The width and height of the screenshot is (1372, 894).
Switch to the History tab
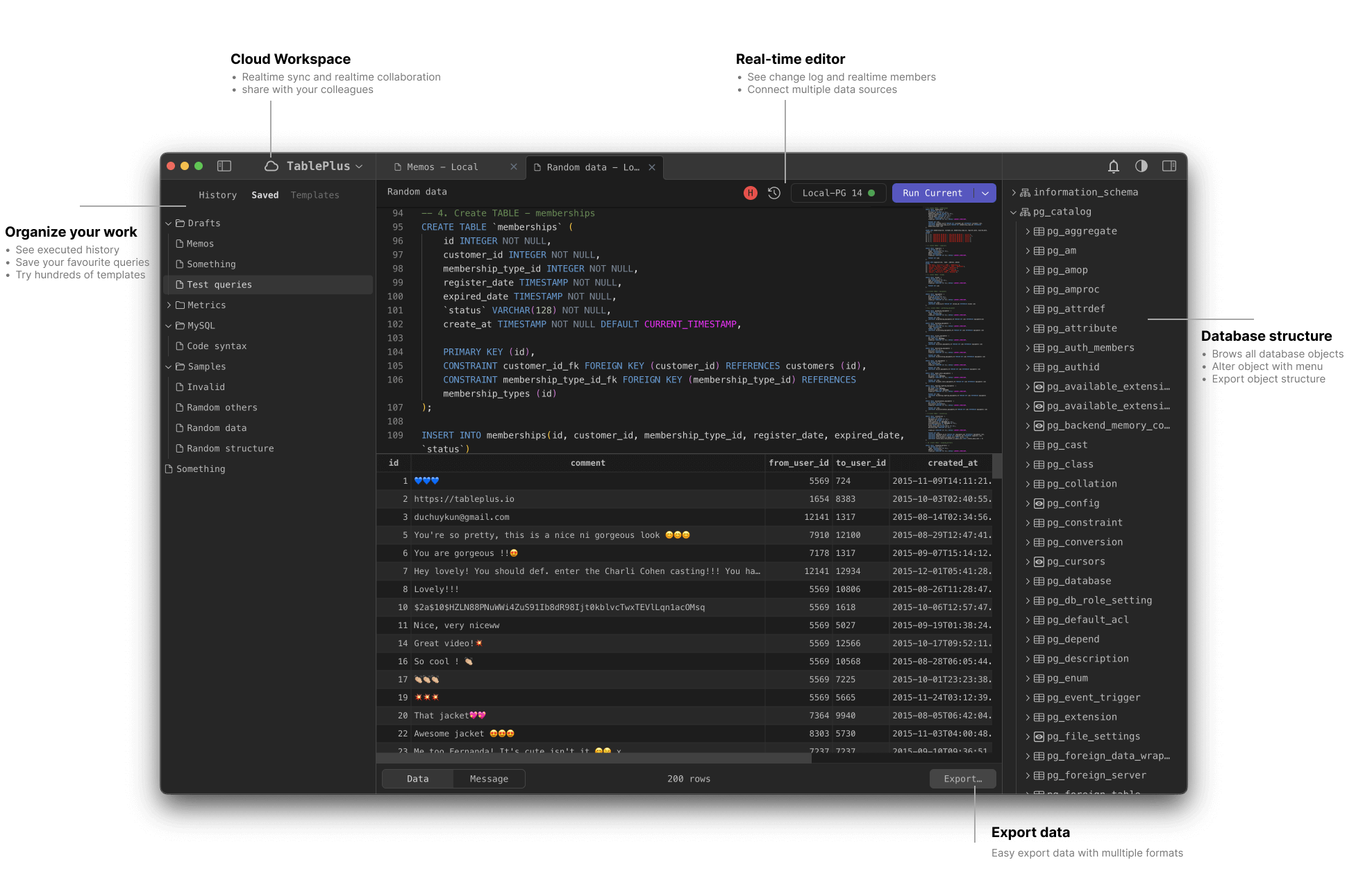[217, 195]
